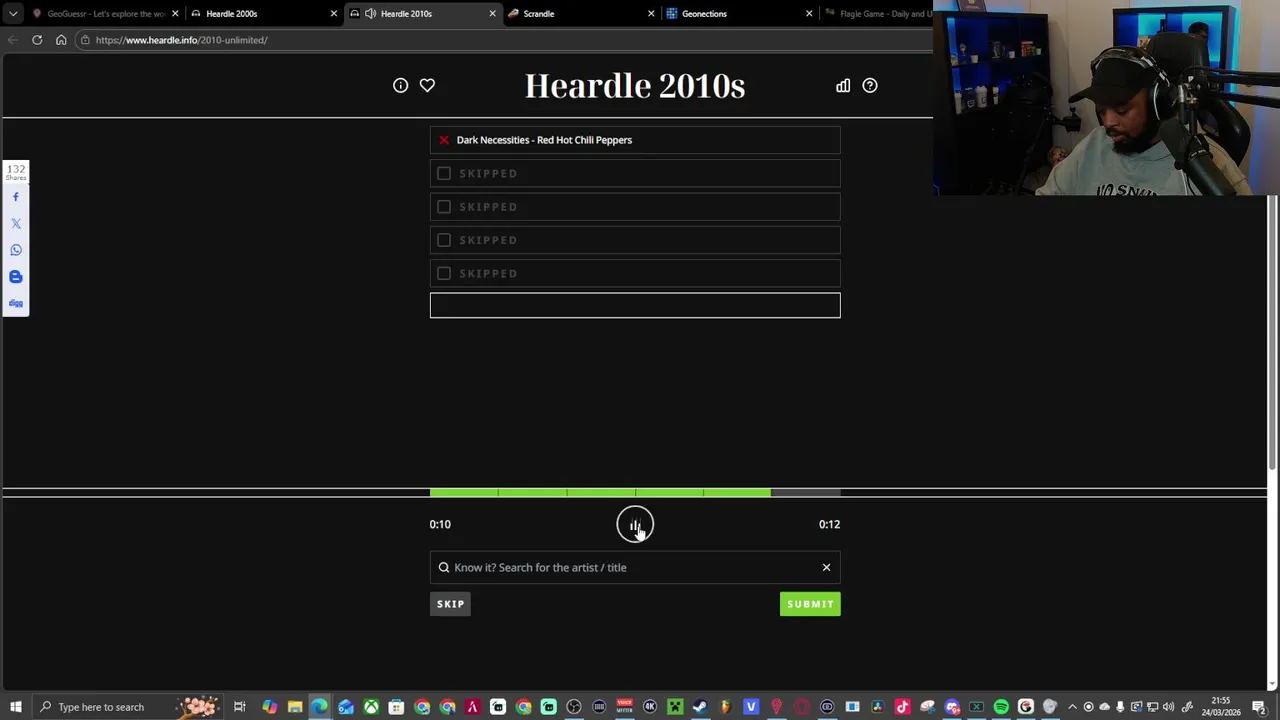Viewport: 1280px width, 720px height.
Task: Click the green SUBMIT button
Action: pyautogui.click(x=810, y=604)
